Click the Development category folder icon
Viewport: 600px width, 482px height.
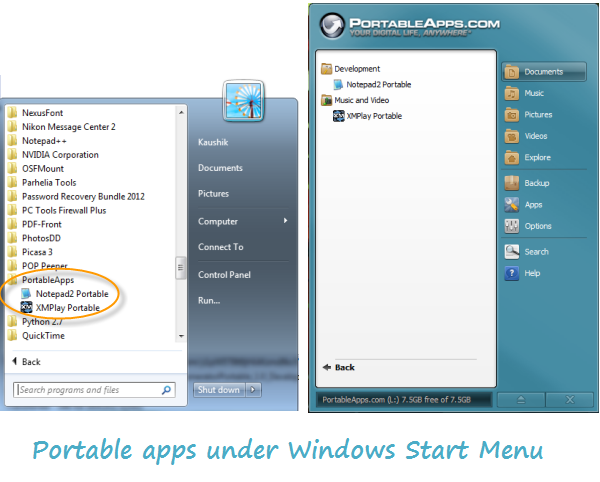click(326, 69)
